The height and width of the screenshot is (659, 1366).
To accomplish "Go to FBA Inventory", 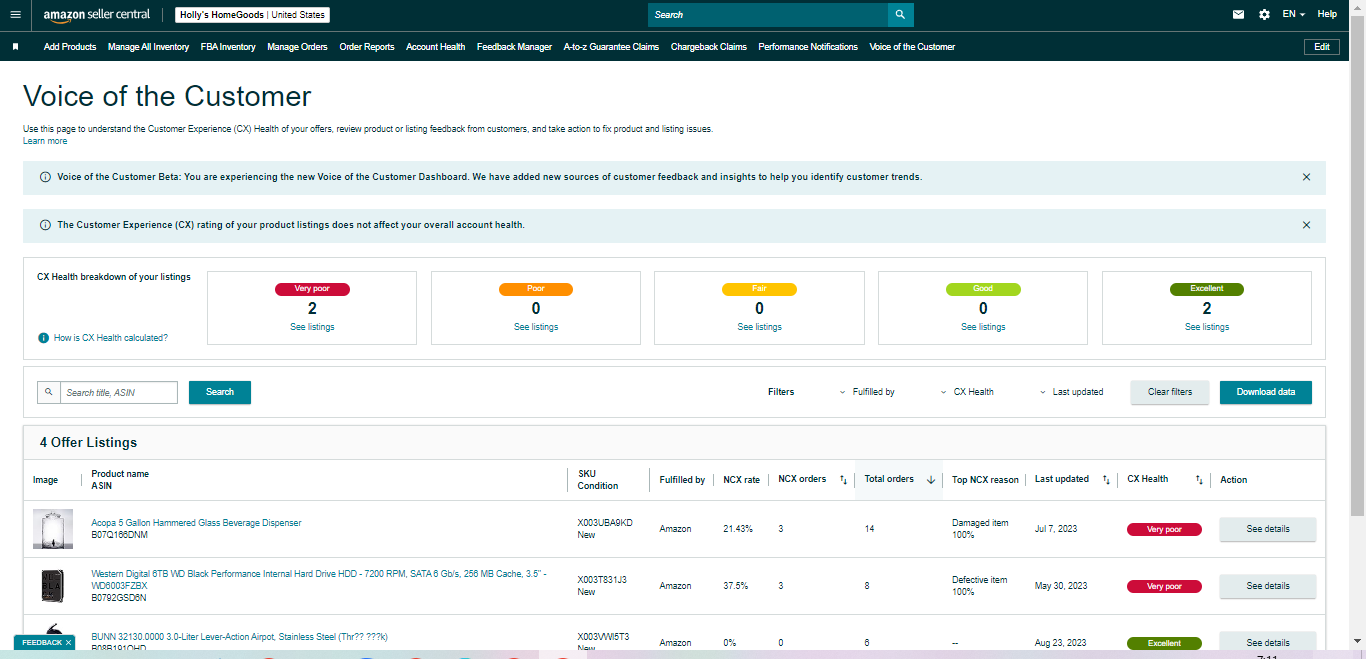I will click(228, 47).
